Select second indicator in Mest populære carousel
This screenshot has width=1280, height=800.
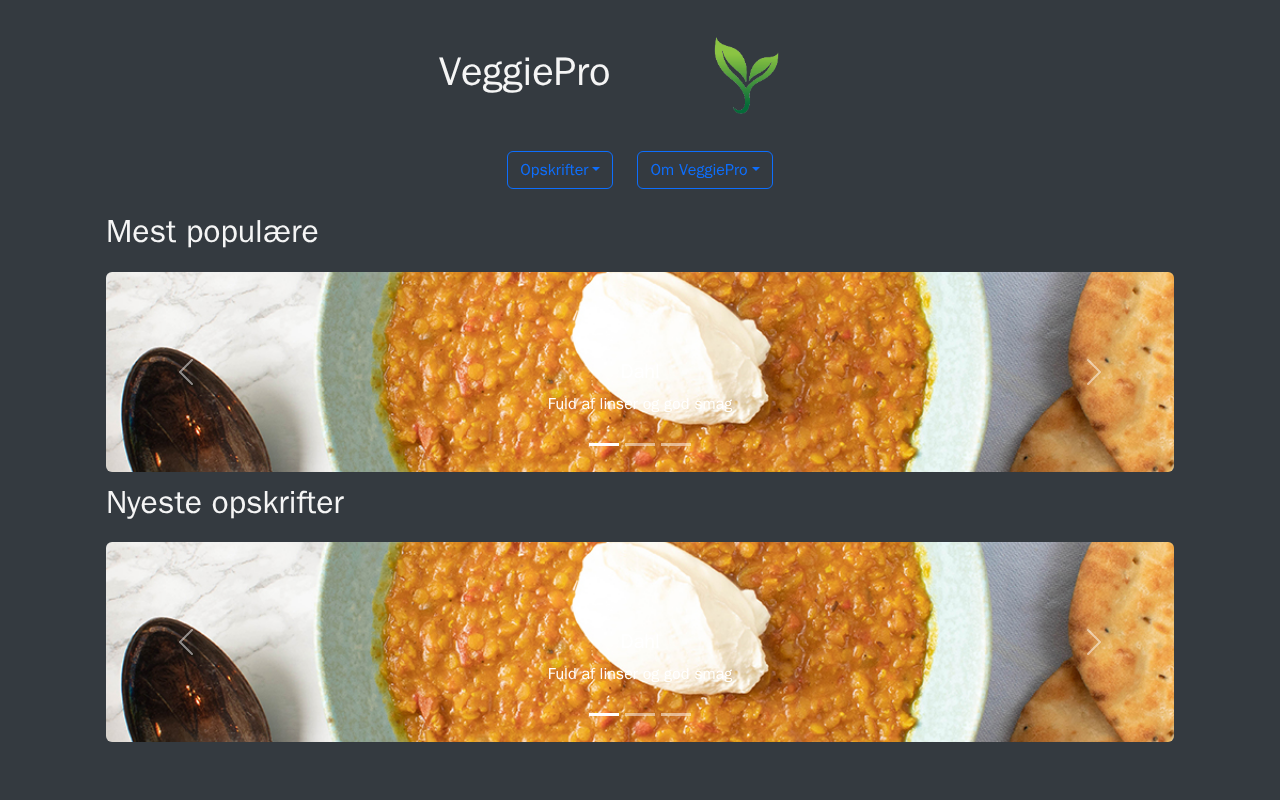[x=640, y=444]
